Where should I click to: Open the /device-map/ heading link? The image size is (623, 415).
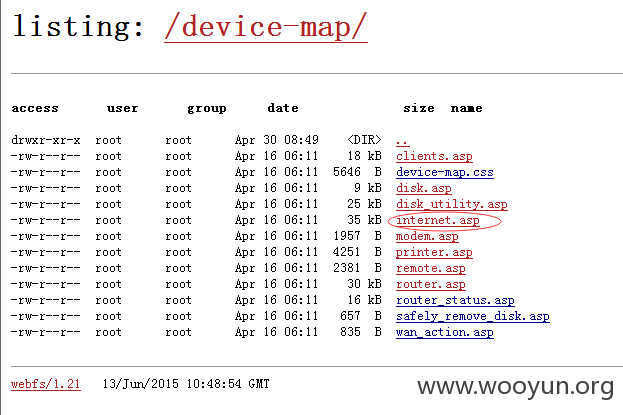point(265,27)
